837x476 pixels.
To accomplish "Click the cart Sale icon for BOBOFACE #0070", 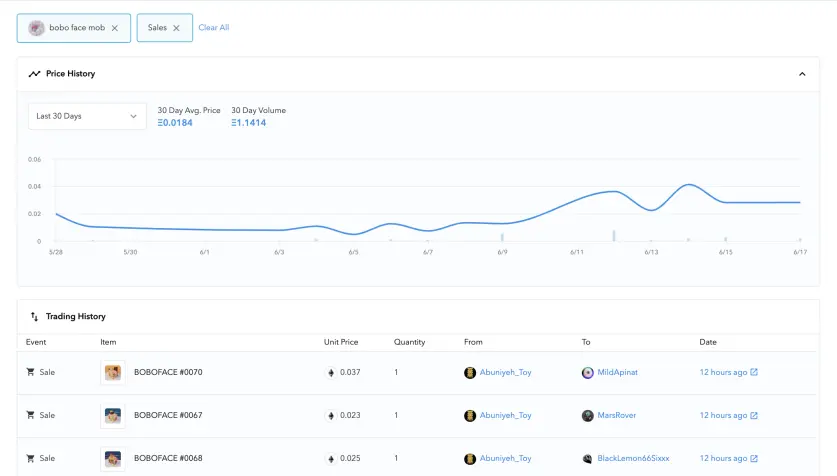I will (30, 372).
